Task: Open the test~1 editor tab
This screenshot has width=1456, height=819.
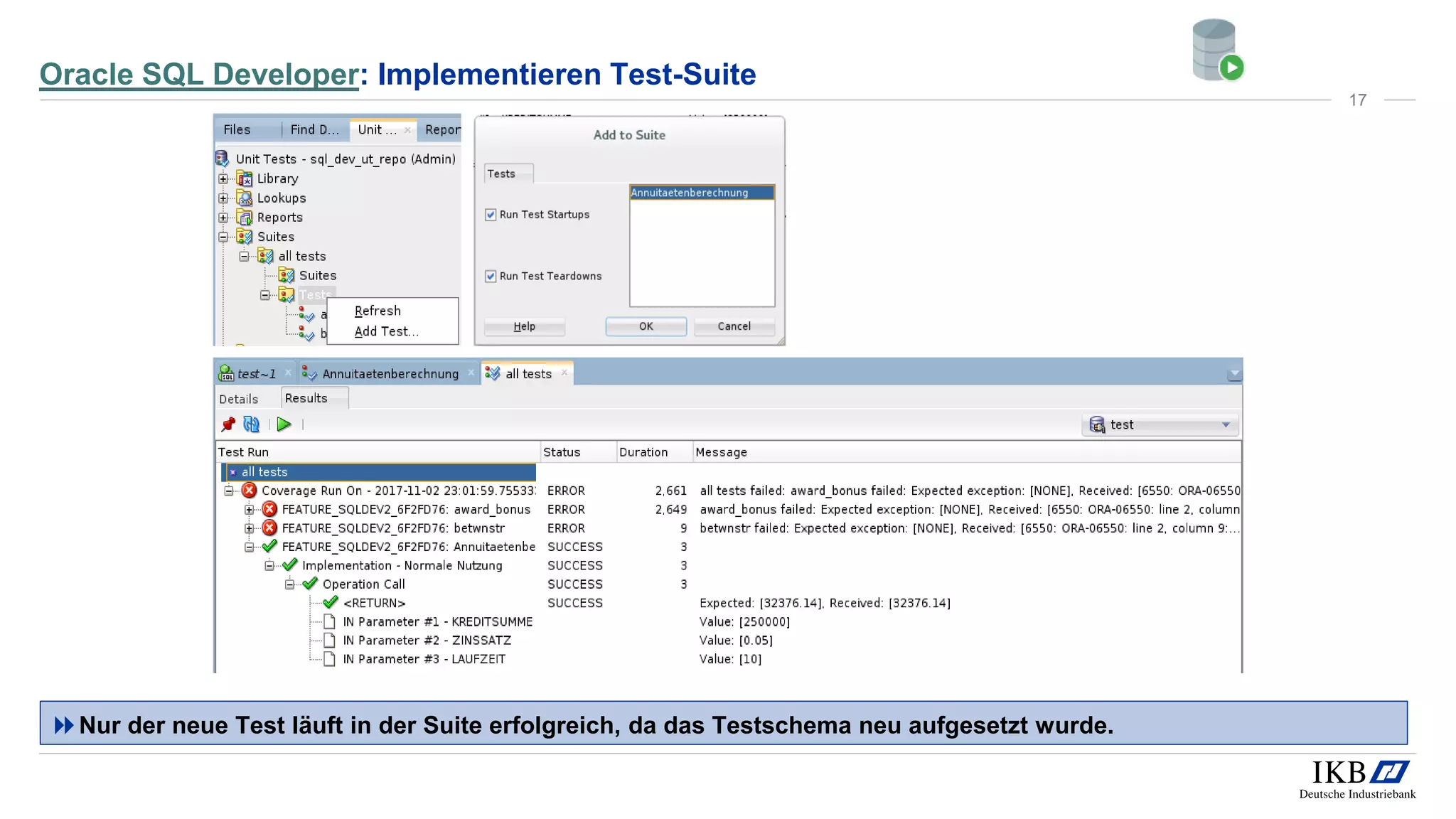Action: (x=256, y=373)
